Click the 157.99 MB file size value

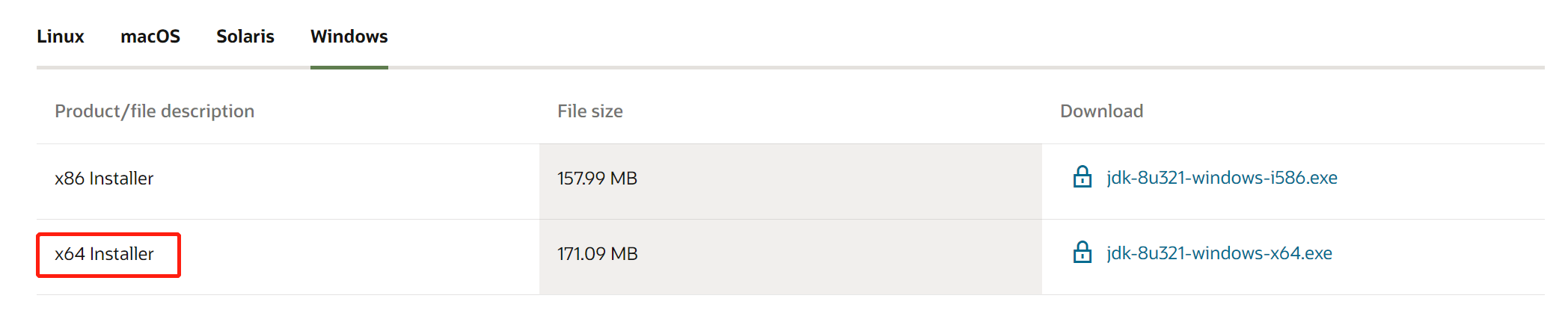click(597, 179)
